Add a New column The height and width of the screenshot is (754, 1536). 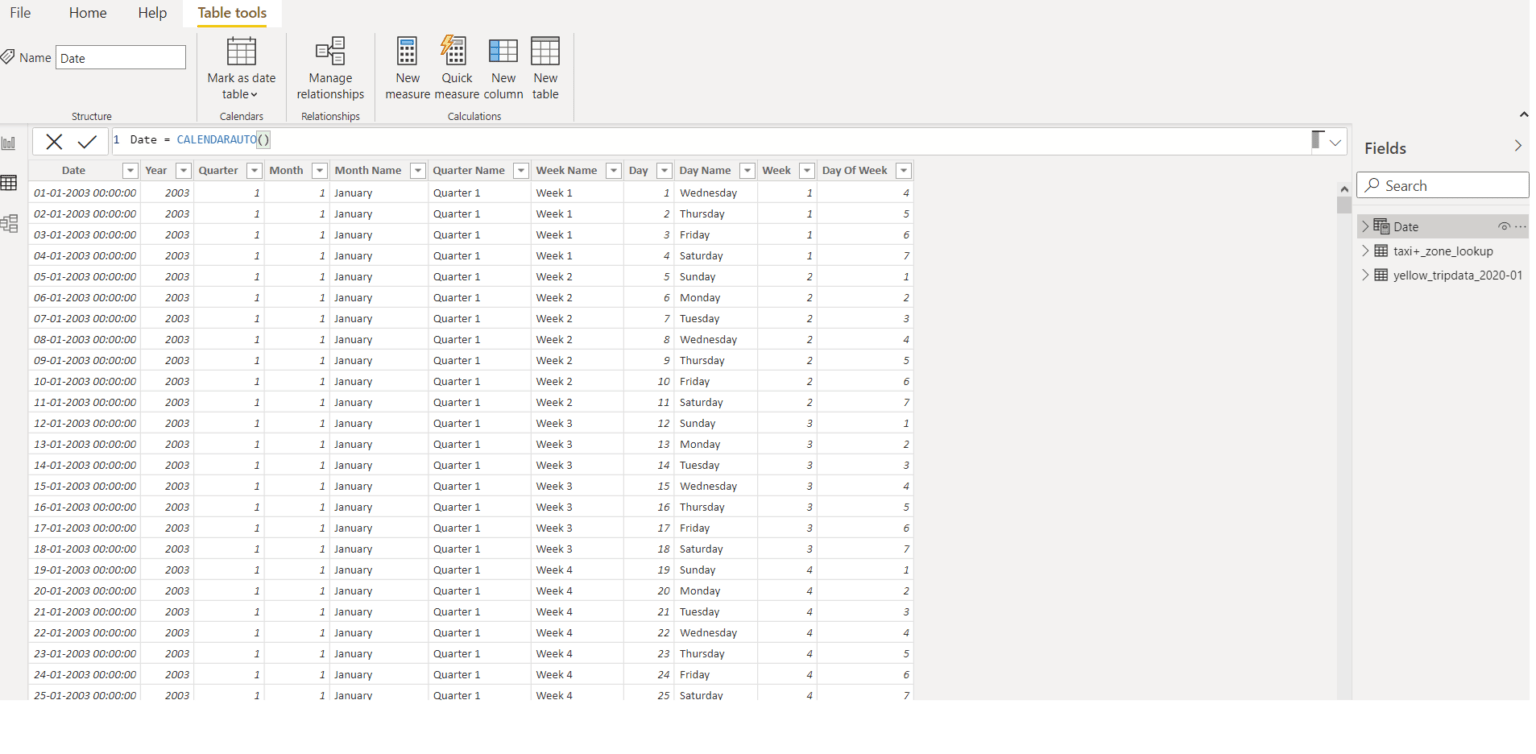pyautogui.click(x=503, y=66)
